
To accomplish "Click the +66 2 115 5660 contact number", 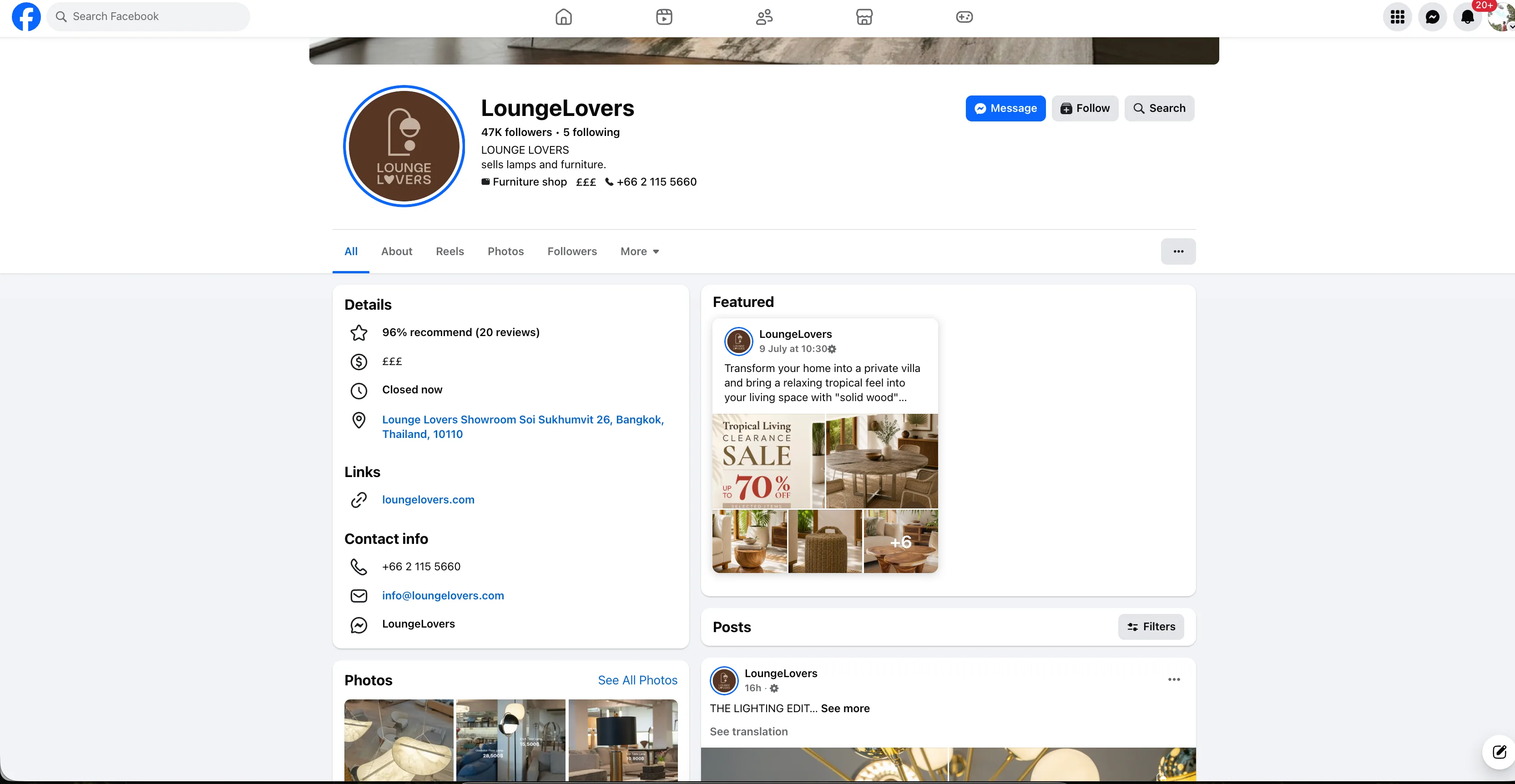I will (x=421, y=567).
